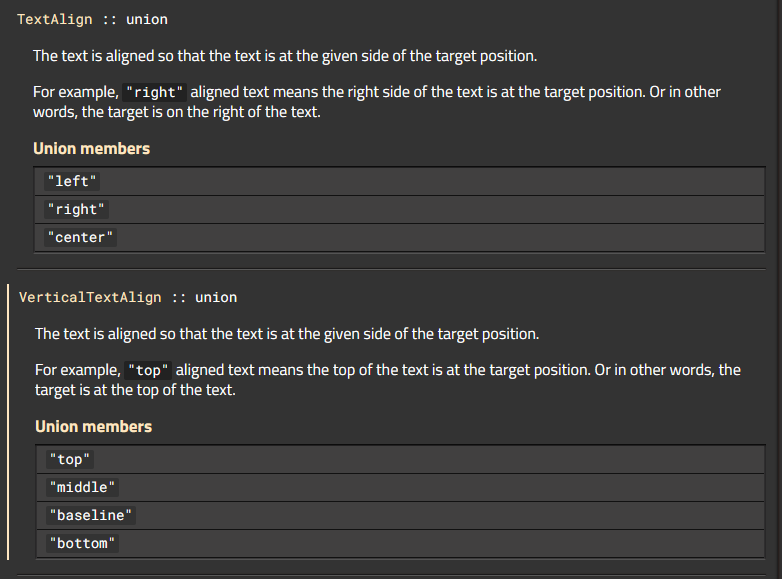
Task: Click Union members heading under TextAlign
Action: point(91,149)
